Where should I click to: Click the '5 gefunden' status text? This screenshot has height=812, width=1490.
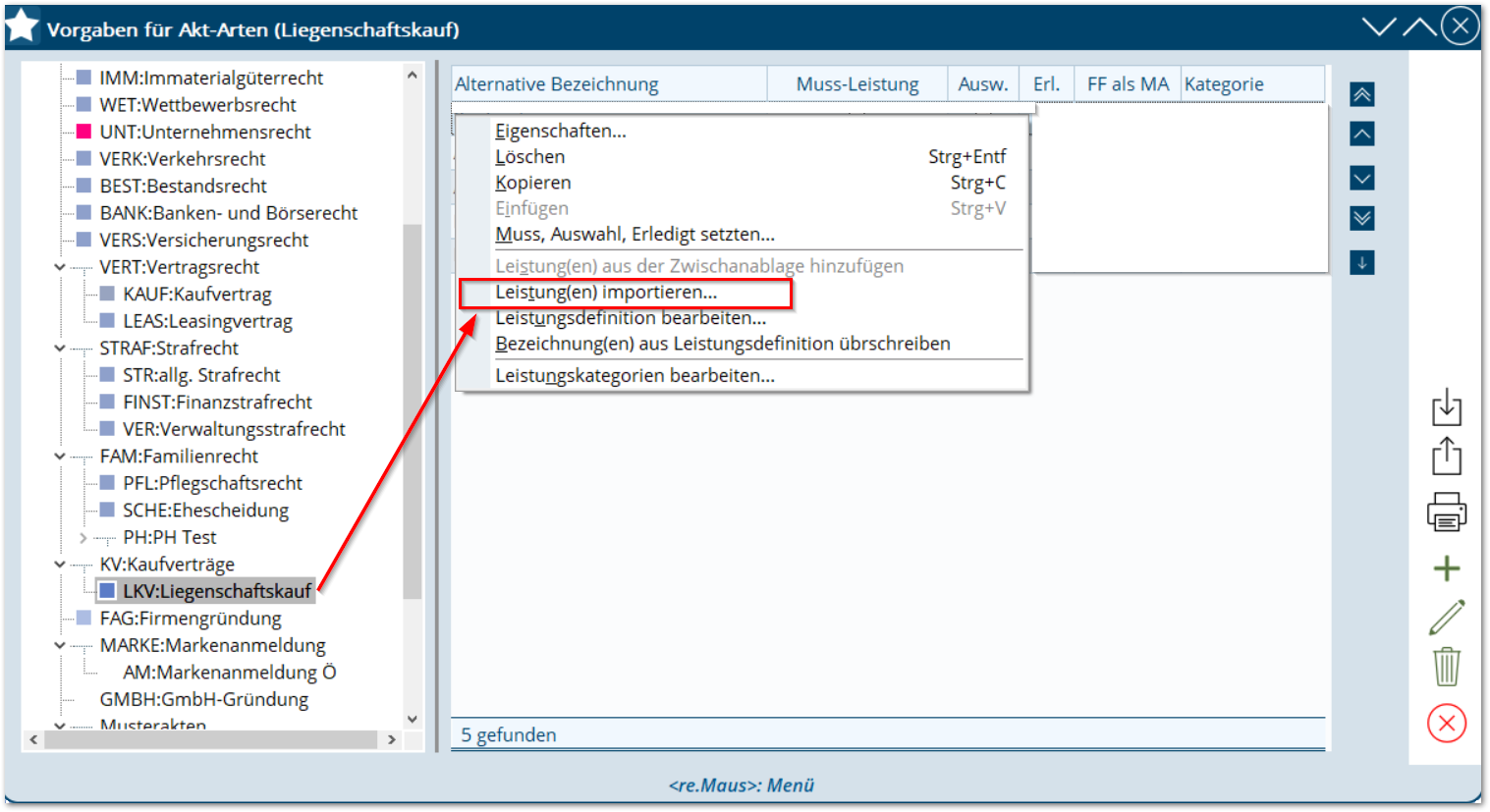coord(508,734)
